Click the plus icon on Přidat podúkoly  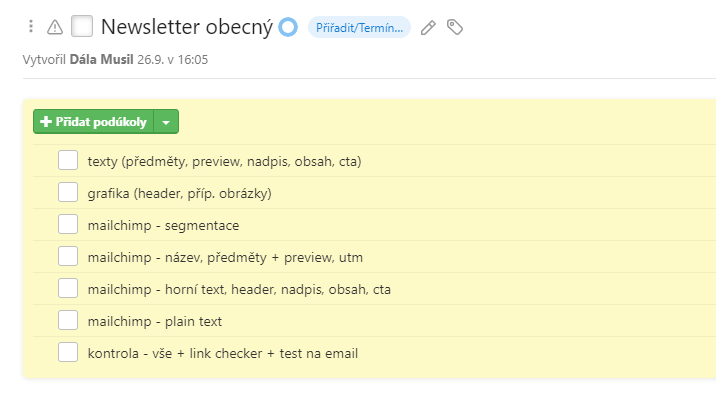coord(46,121)
